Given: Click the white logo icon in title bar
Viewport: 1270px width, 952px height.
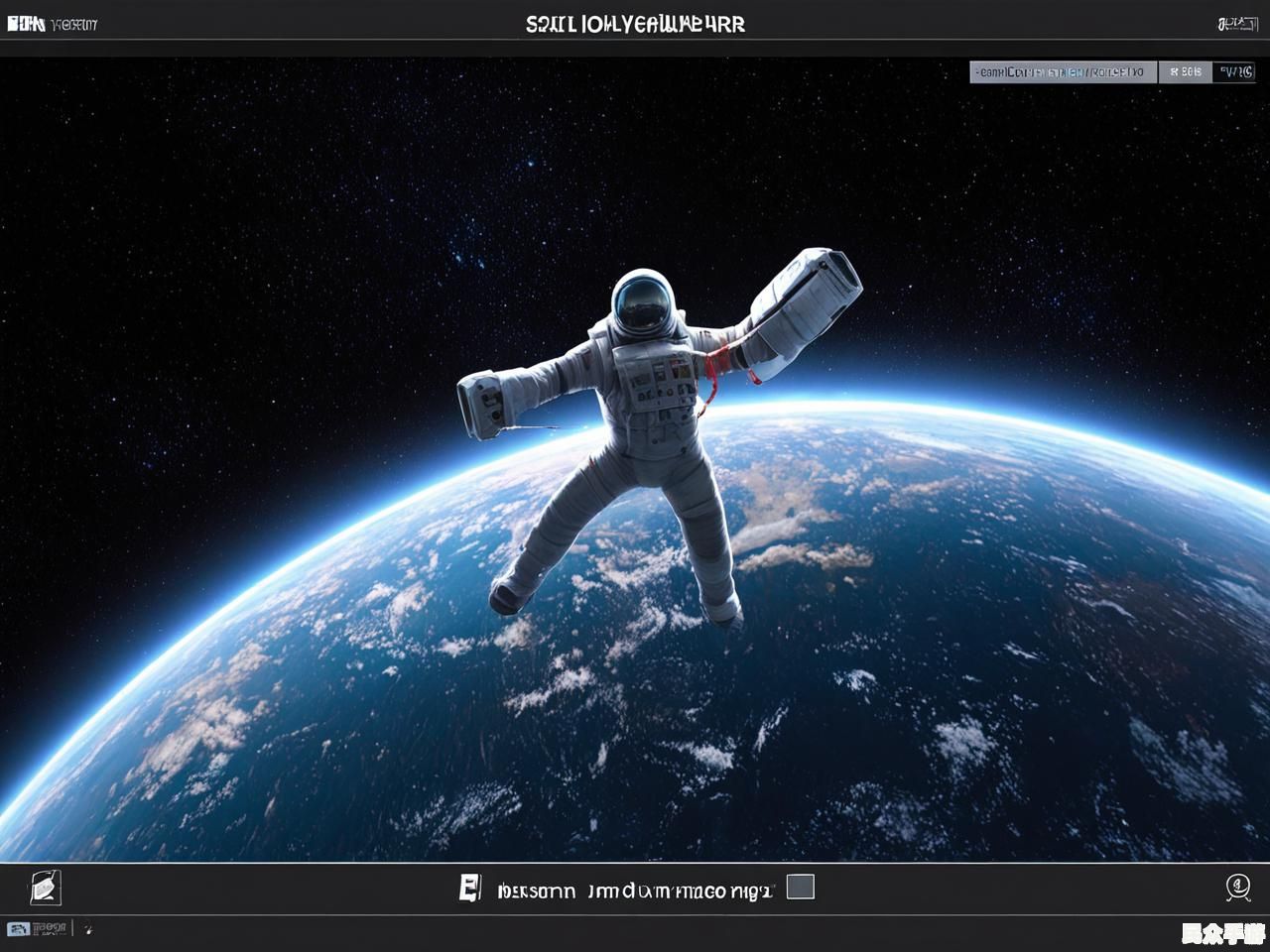Looking at the screenshot, I should [x=26, y=23].
